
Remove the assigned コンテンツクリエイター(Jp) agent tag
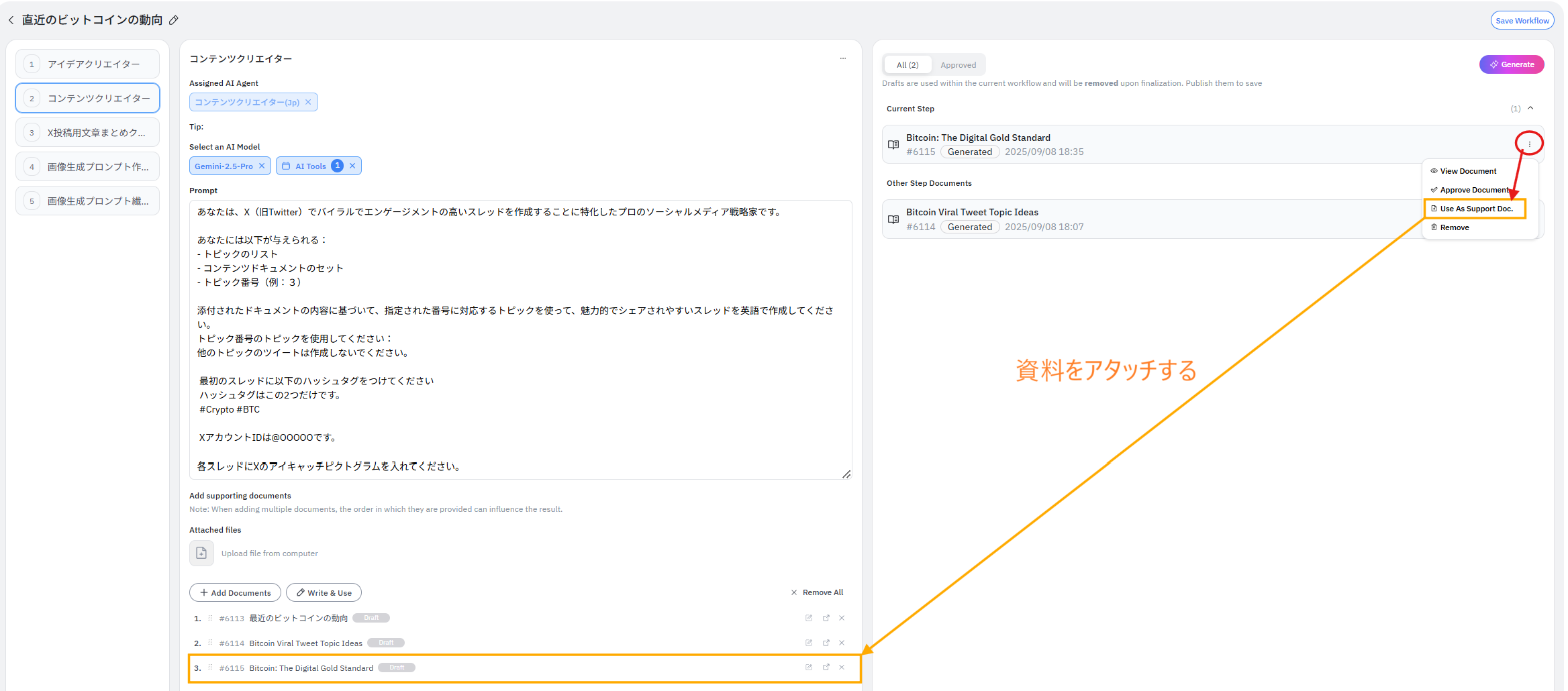[308, 102]
